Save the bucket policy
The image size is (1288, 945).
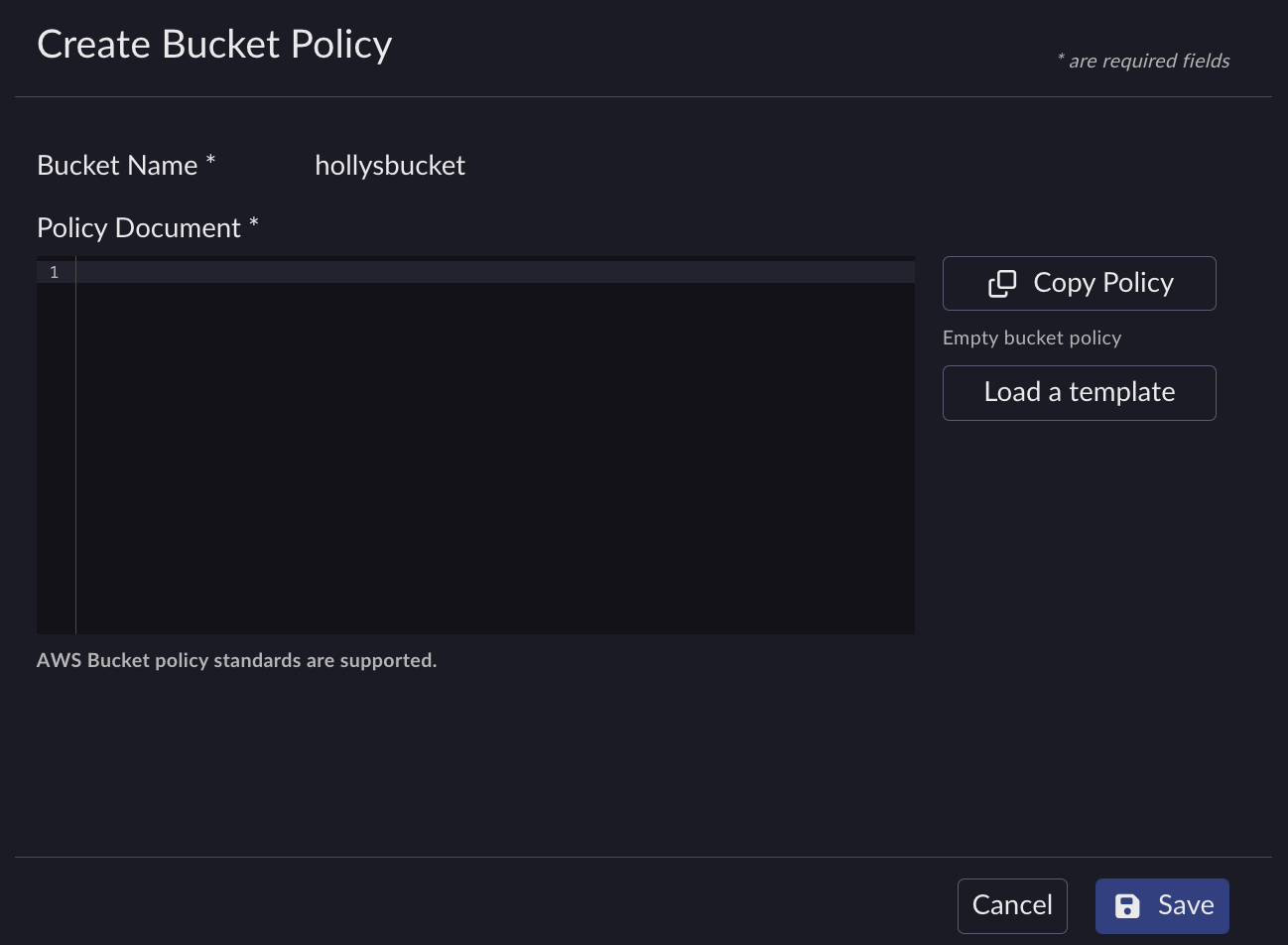pos(1162,906)
